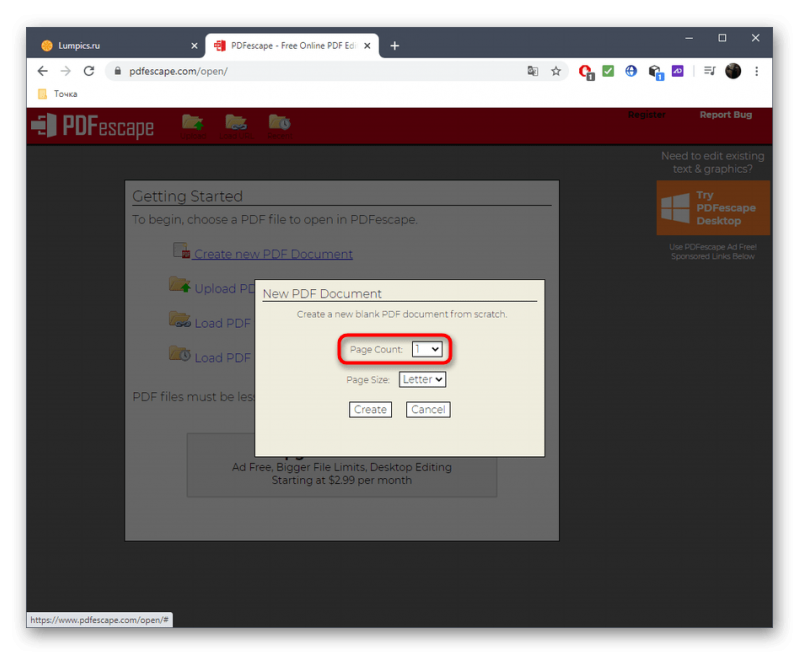Click the blue globe extension icon

point(631,71)
